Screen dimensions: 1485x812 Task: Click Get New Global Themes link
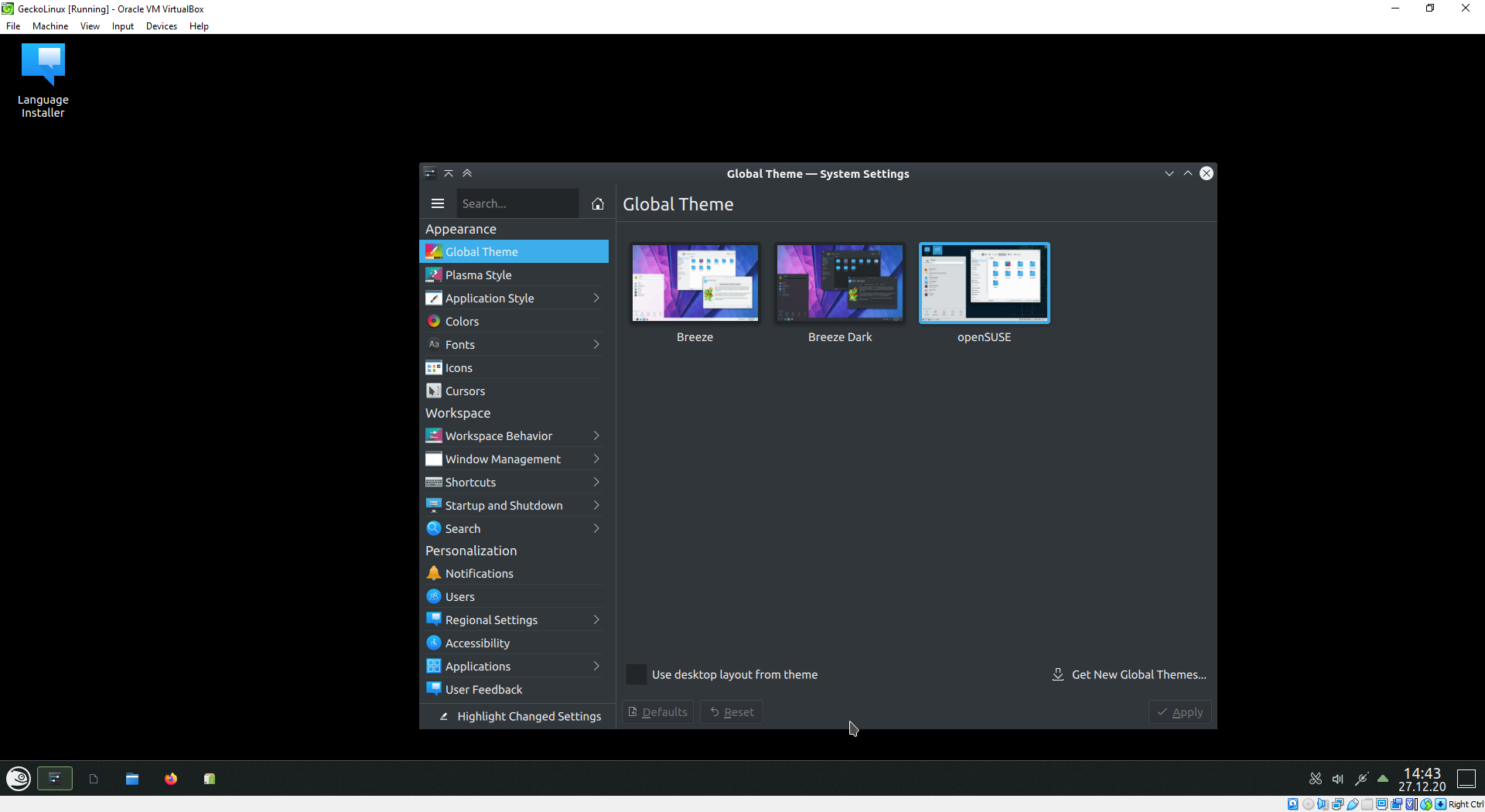pos(1129,674)
